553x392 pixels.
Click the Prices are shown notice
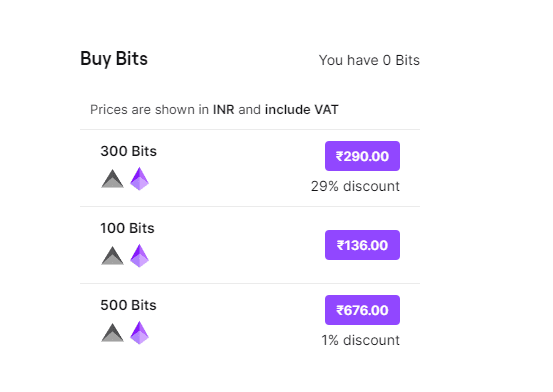(214, 109)
